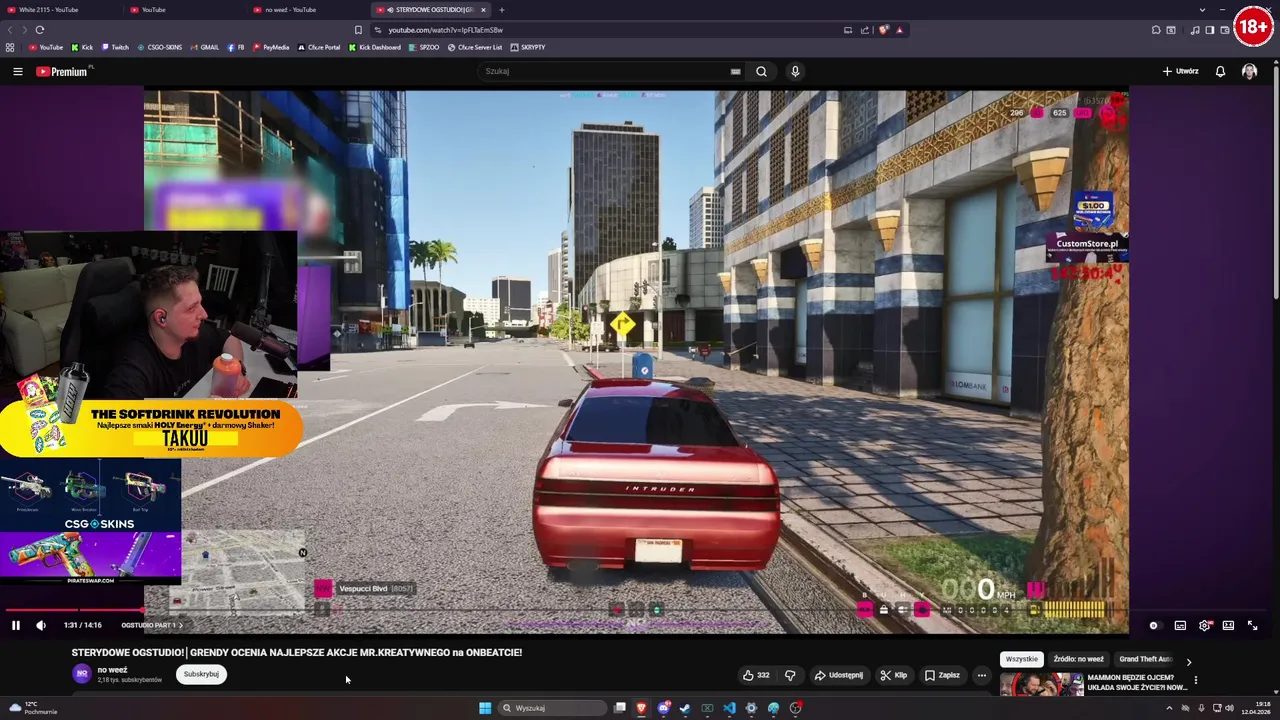Screen dimensions: 1280x720
Task: Toggle subtitles in the player
Action: 1180,625
